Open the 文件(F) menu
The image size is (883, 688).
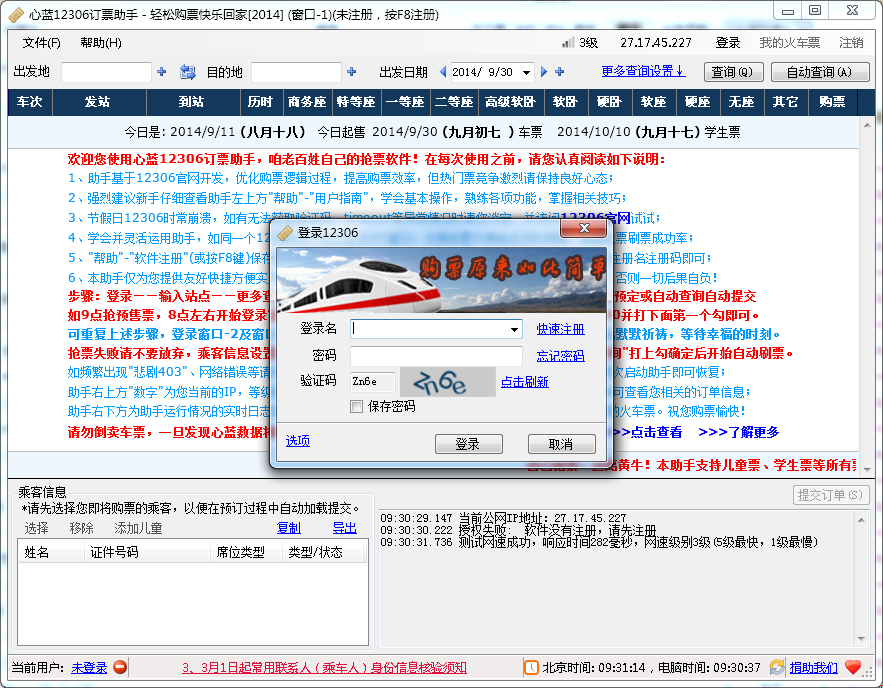(41, 43)
